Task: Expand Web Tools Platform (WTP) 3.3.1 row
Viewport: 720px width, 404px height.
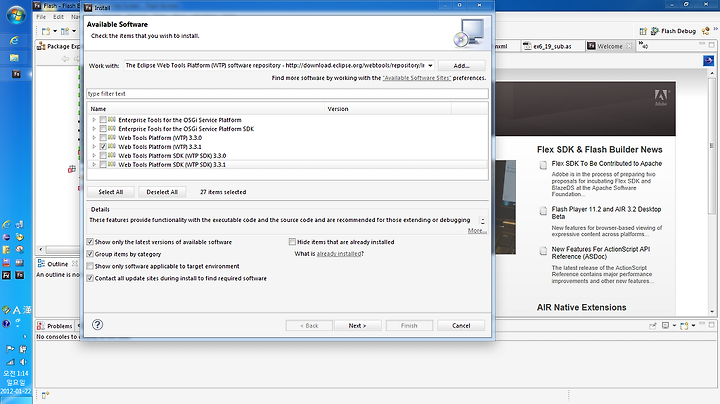Action: tap(94, 147)
